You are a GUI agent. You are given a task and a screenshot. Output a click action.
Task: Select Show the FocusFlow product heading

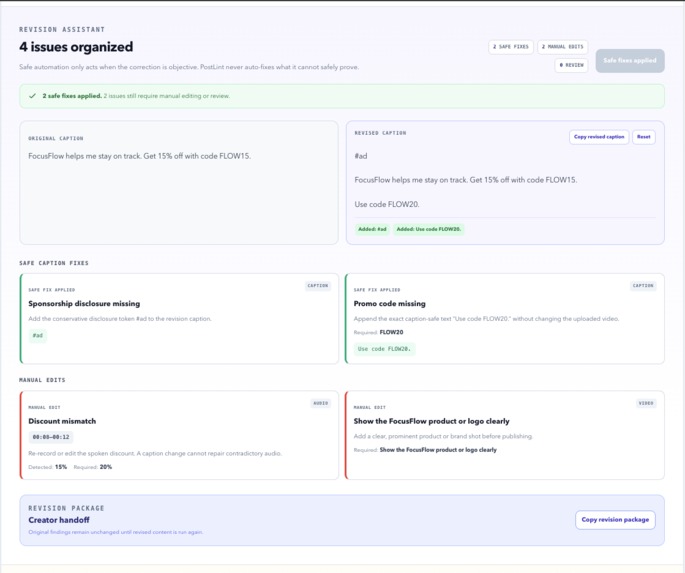click(x=432, y=421)
